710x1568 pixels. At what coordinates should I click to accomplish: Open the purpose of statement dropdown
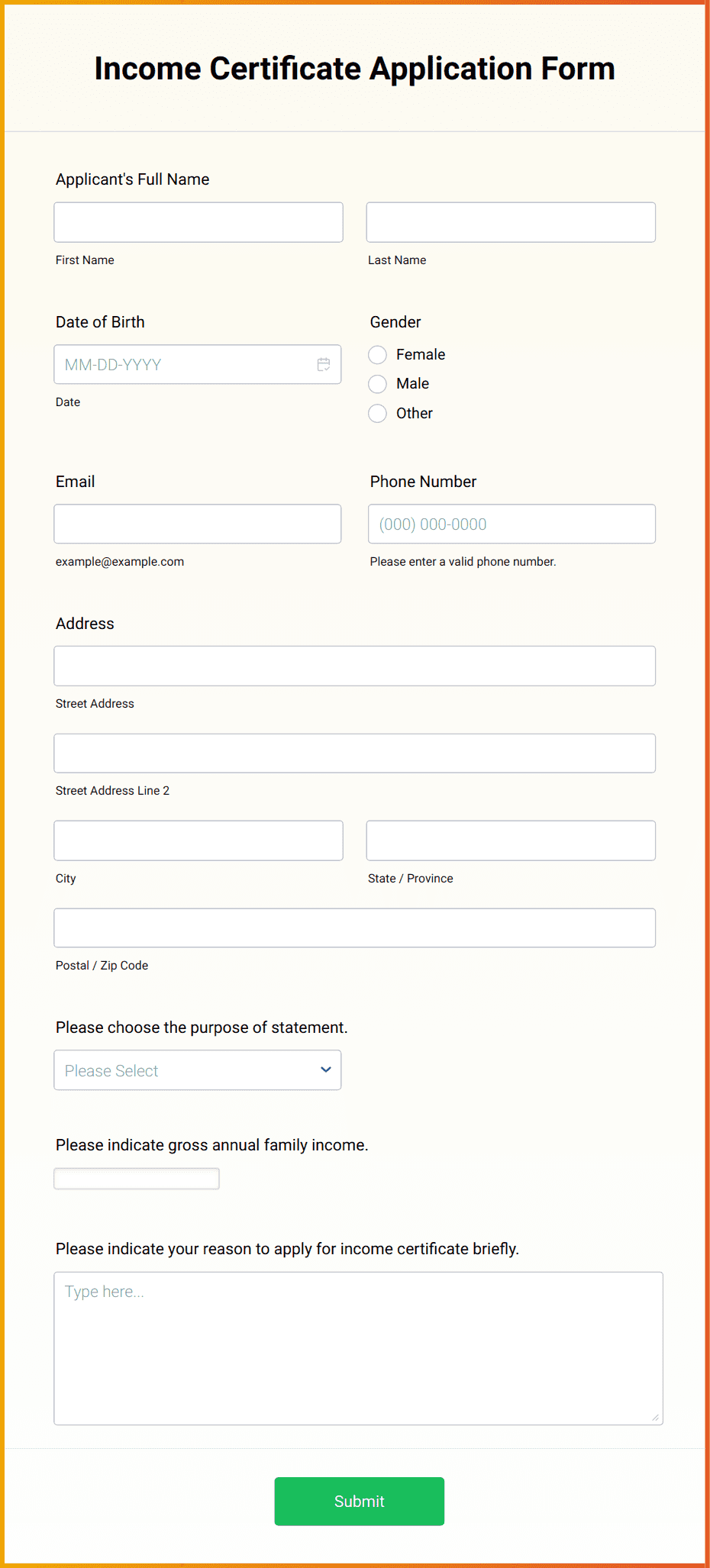tap(197, 1070)
